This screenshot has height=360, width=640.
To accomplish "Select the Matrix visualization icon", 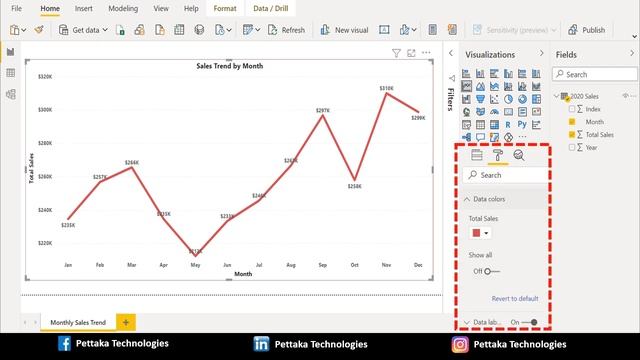I will pos(494,124).
